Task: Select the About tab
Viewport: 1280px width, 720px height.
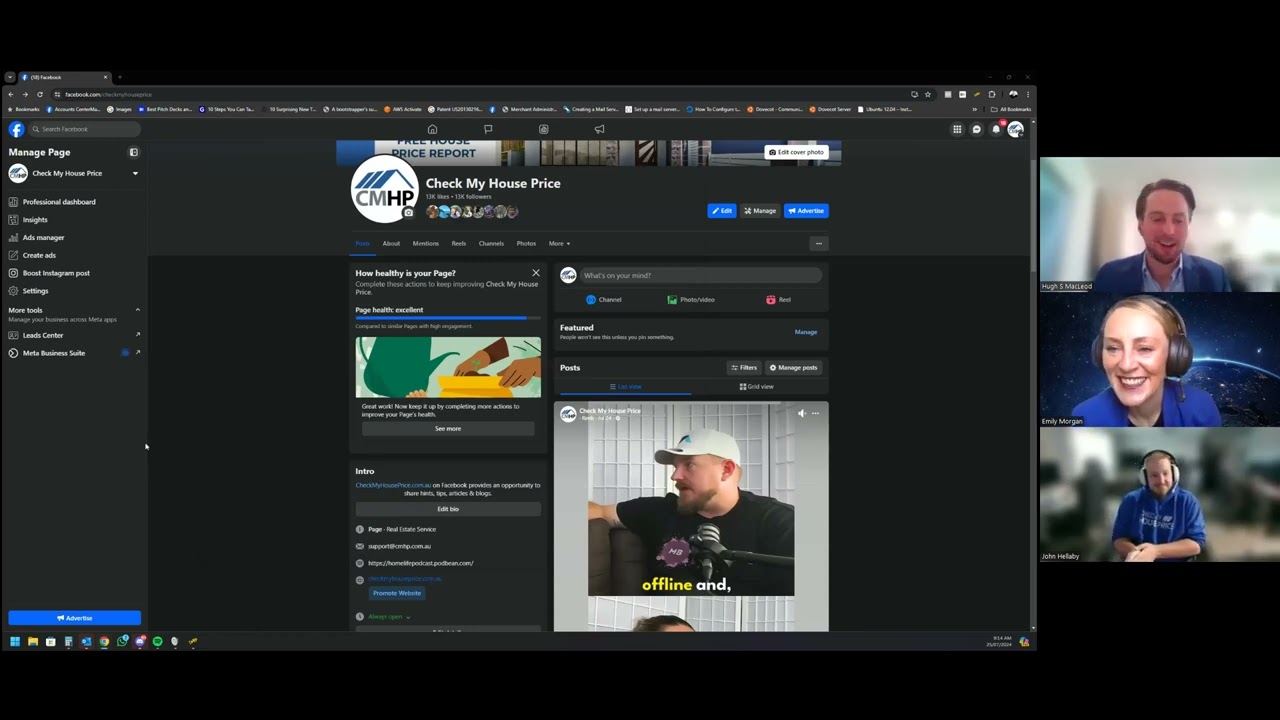Action: click(x=391, y=244)
